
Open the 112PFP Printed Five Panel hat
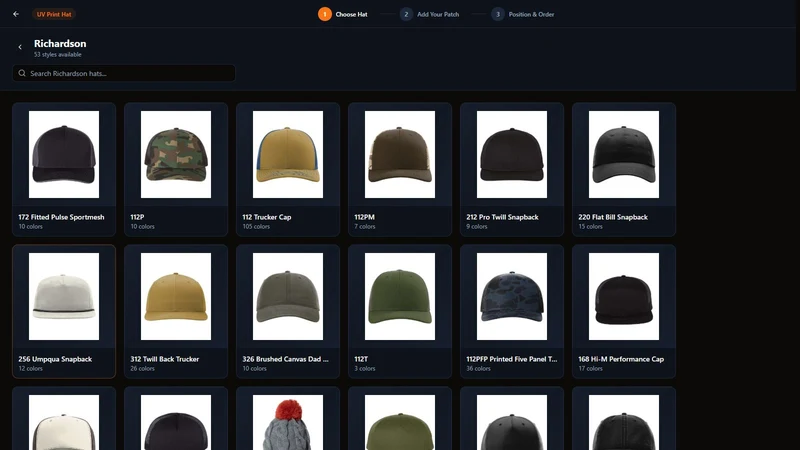pyautogui.click(x=512, y=311)
